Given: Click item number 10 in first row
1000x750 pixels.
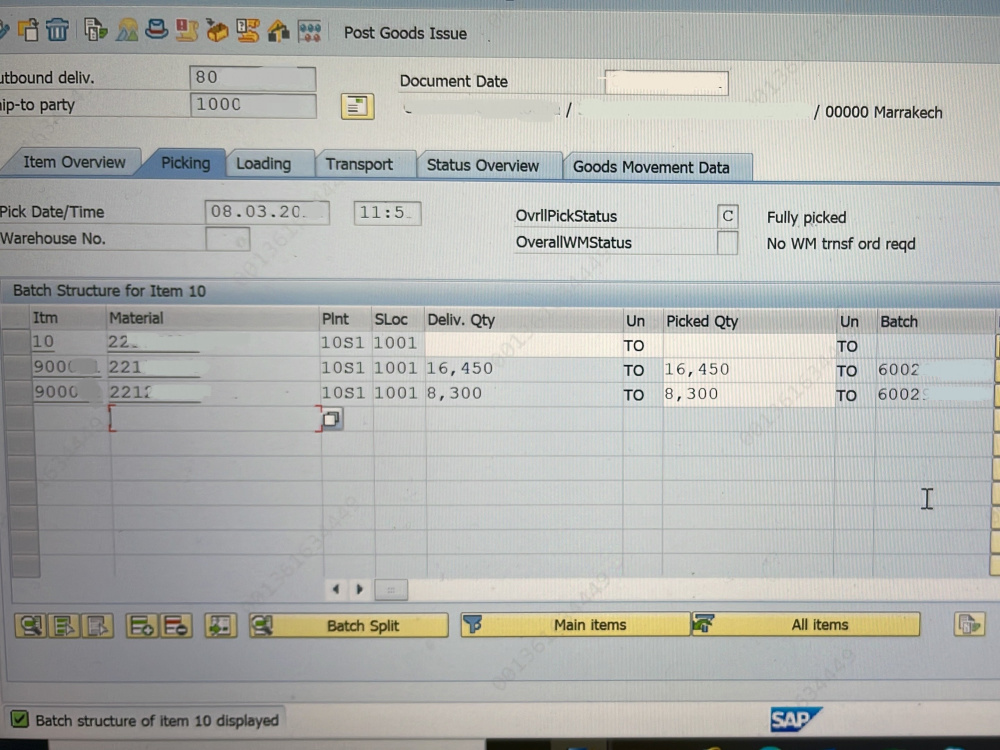Looking at the screenshot, I should coord(43,342).
